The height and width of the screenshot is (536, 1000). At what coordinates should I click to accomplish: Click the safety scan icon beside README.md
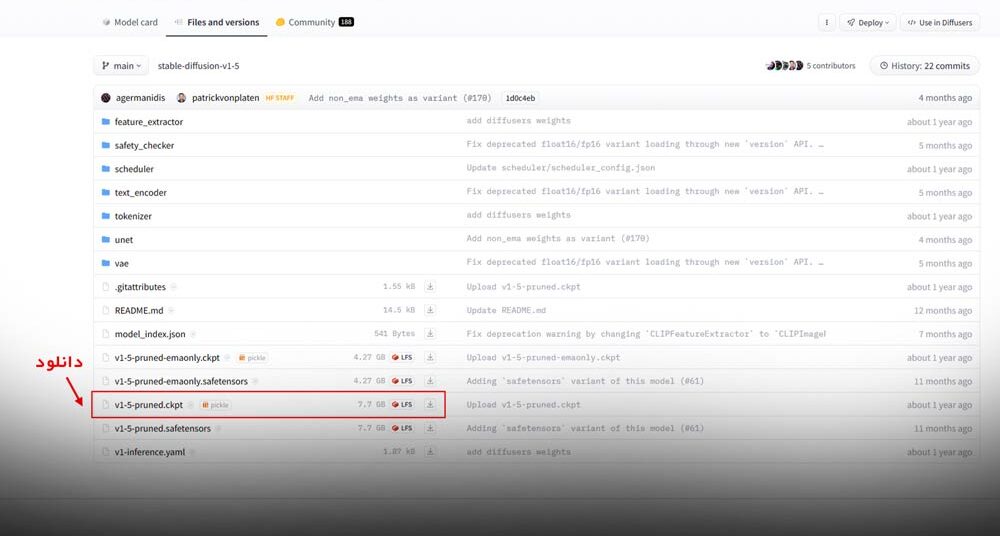pyautogui.click(x=171, y=310)
